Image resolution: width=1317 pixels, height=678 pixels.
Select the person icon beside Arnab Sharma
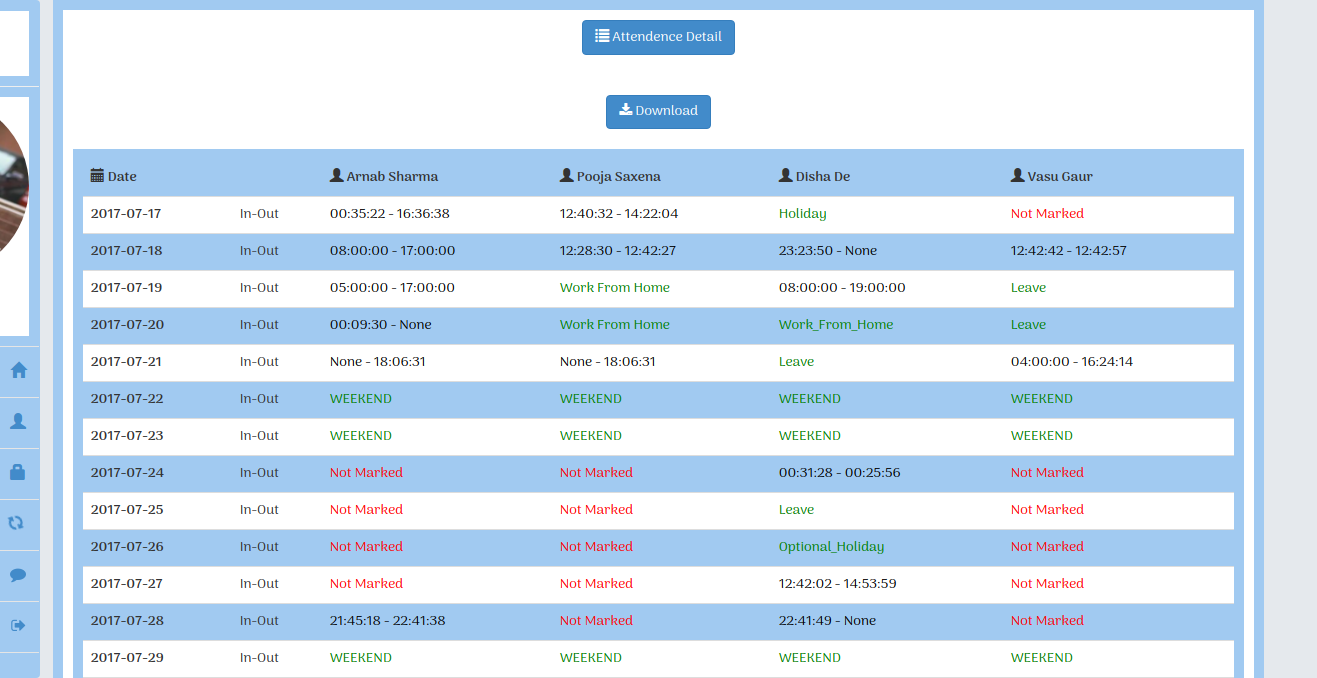click(x=336, y=175)
